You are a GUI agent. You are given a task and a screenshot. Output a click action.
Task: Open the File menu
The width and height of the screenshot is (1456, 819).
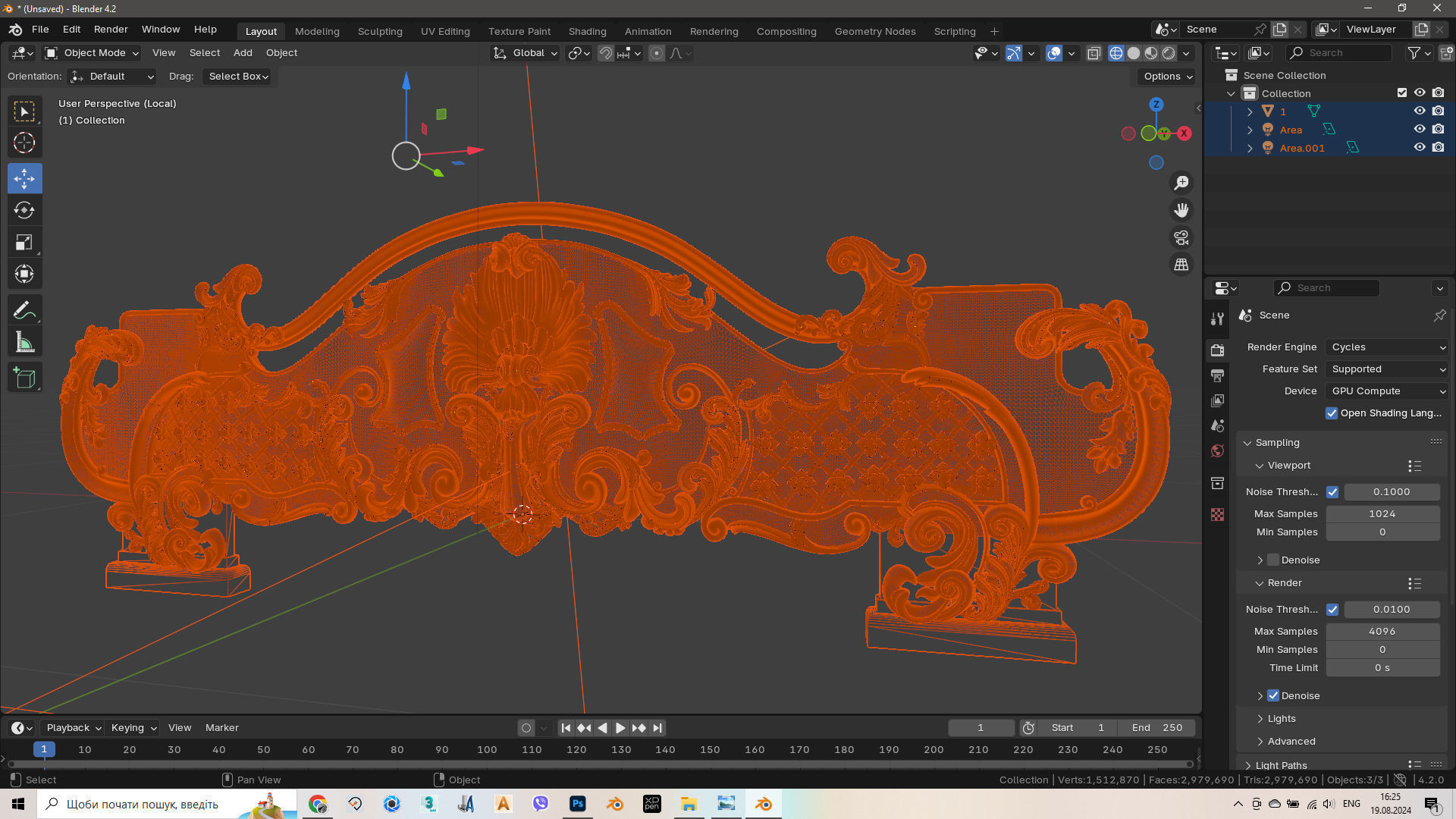pyautogui.click(x=40, y=30)
